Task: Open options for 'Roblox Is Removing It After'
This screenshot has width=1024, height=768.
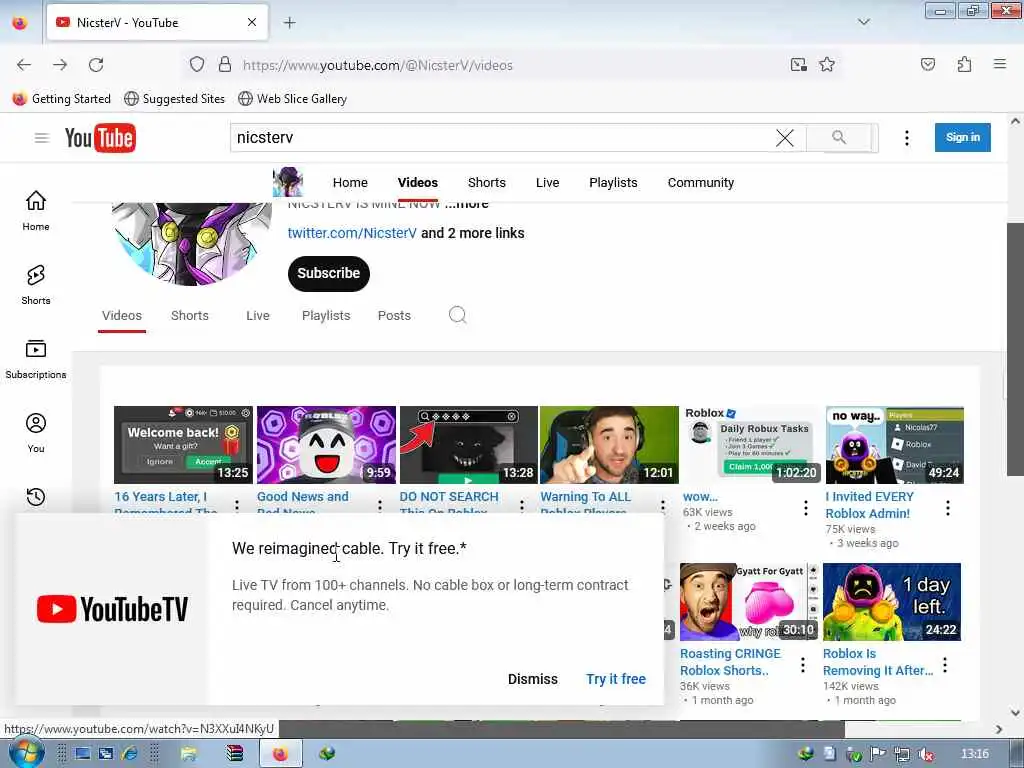Action: pos(945,665)
